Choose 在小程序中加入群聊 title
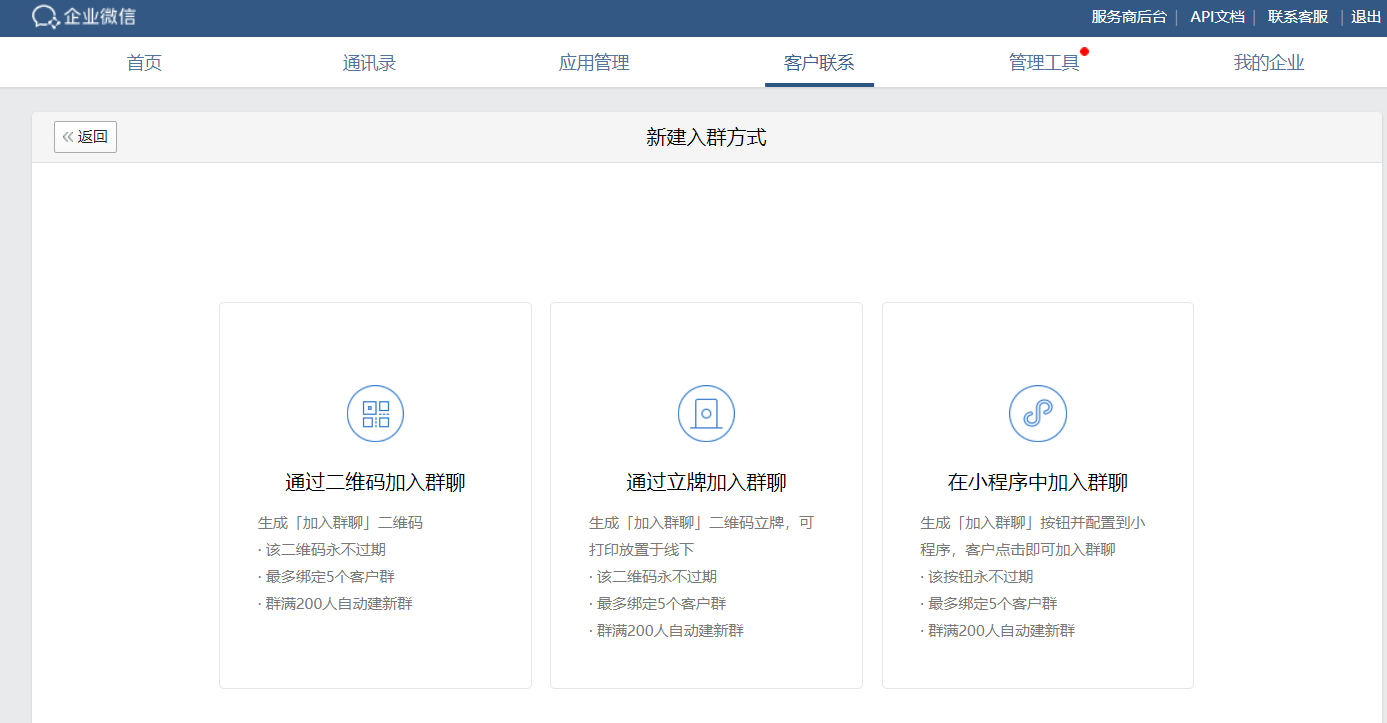 tap(1038, 483)
